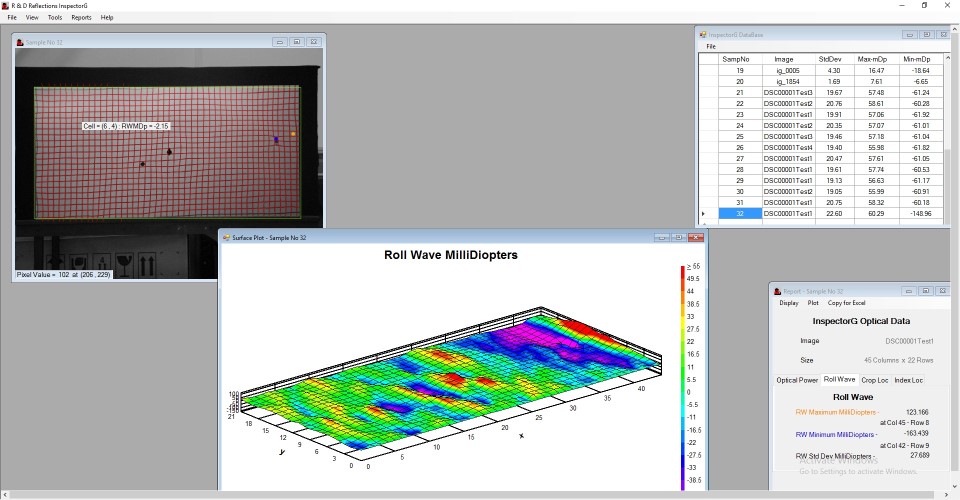Switch to the Crop Loc tab
The image size is (960, 500).
click(x=875, y=380)
